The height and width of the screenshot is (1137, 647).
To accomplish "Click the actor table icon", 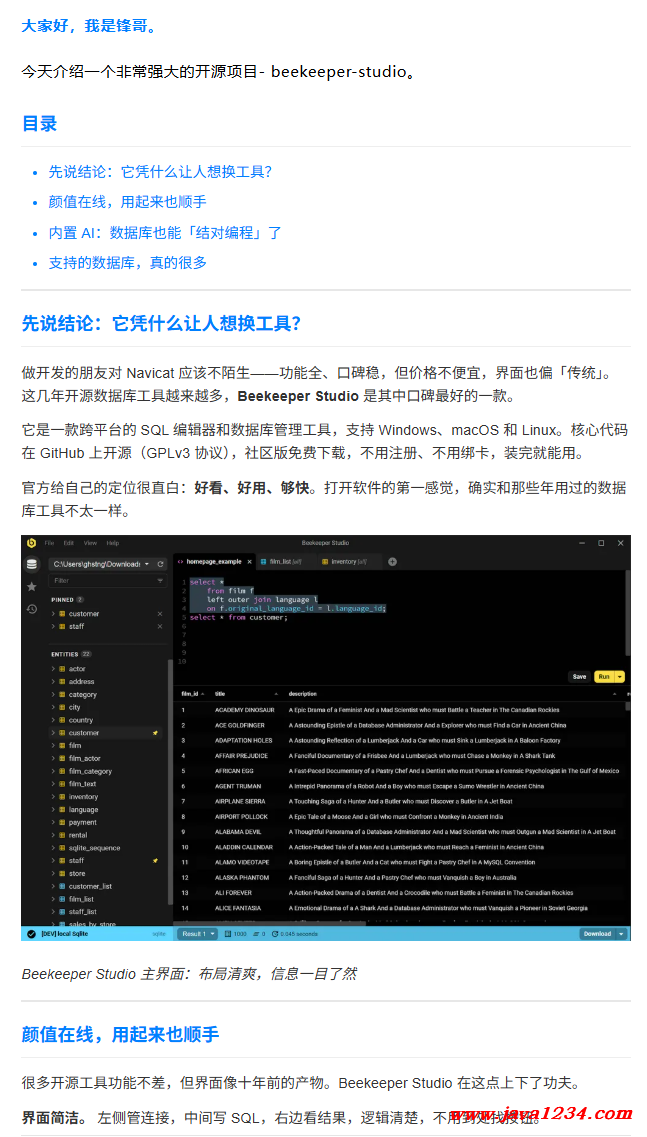I will (62, 669).
